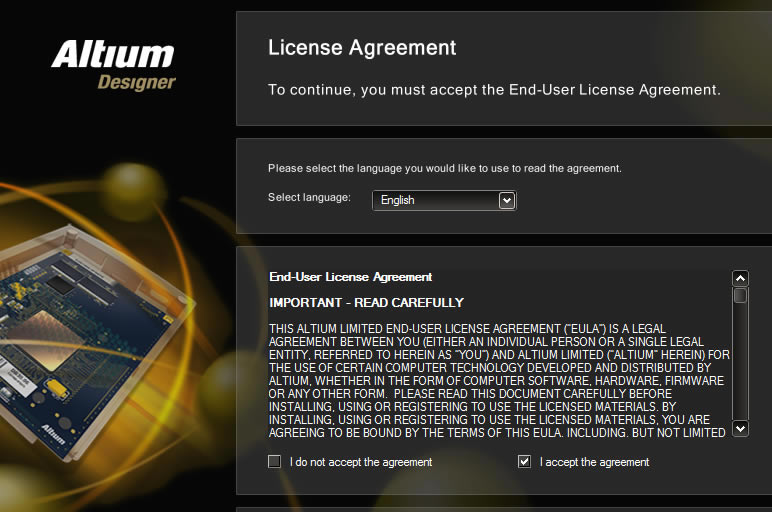Click the 'License Agreement' page heading
This screenshot has width=772, height=512.
[362, 48]
